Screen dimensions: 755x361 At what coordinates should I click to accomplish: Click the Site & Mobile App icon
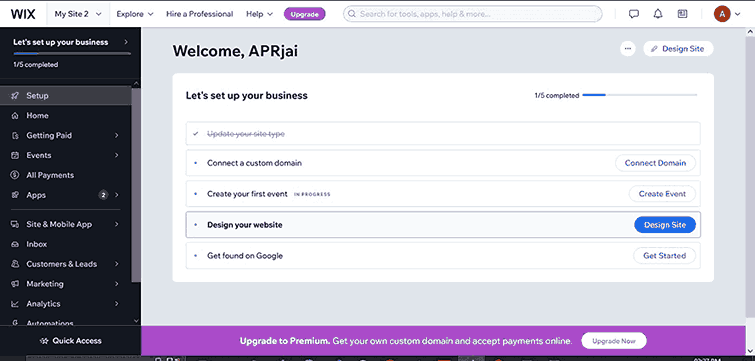pyautogui.click(x=15, y=224)
